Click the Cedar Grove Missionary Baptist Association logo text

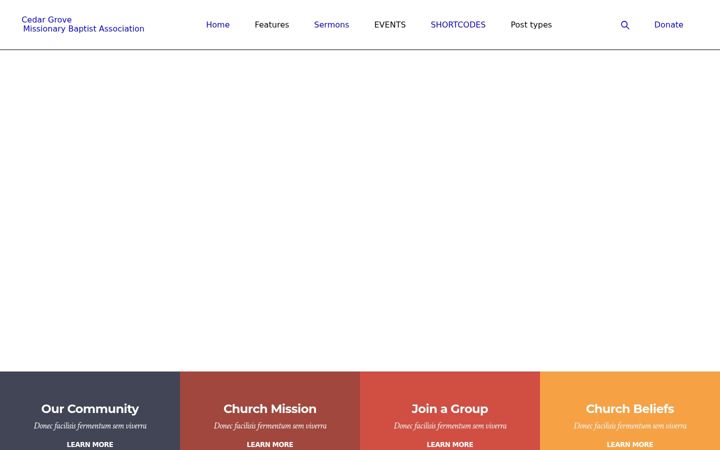pos(83,24)
